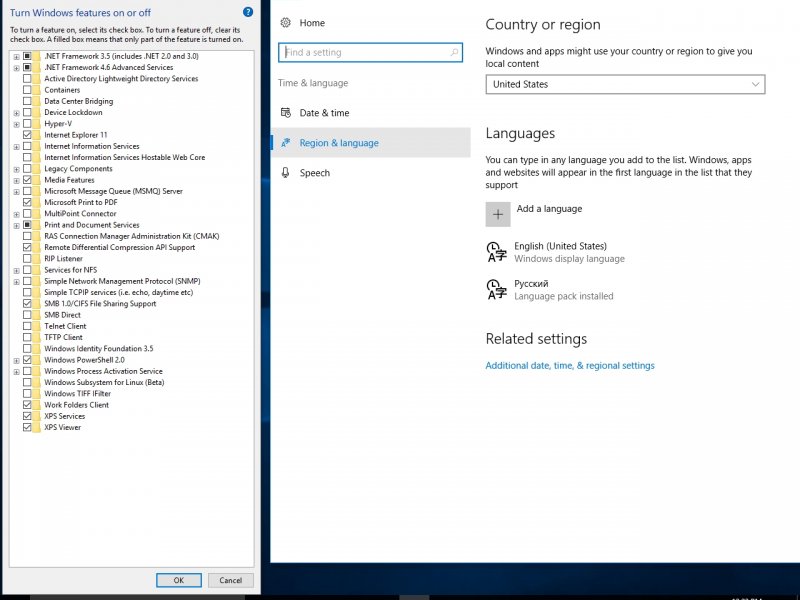
Task: Expand the Windows PowerShell 2.0 node
Action: tap(16, 360)
